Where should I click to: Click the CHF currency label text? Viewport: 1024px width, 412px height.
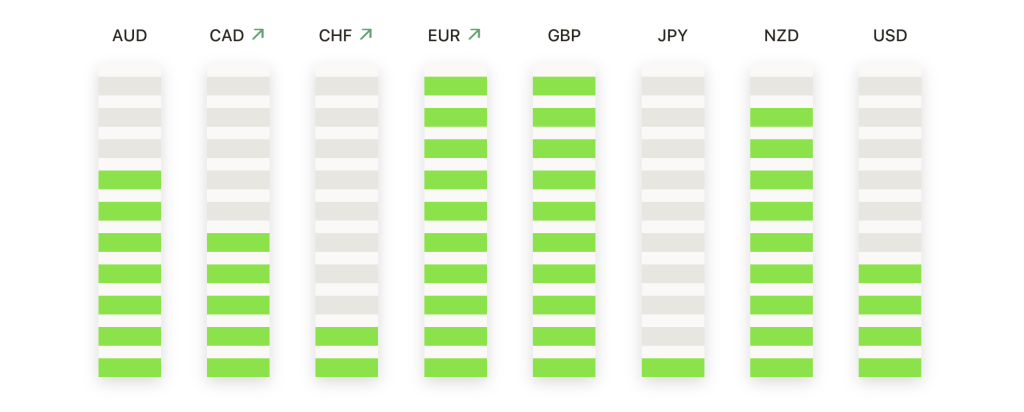(335, 36)
